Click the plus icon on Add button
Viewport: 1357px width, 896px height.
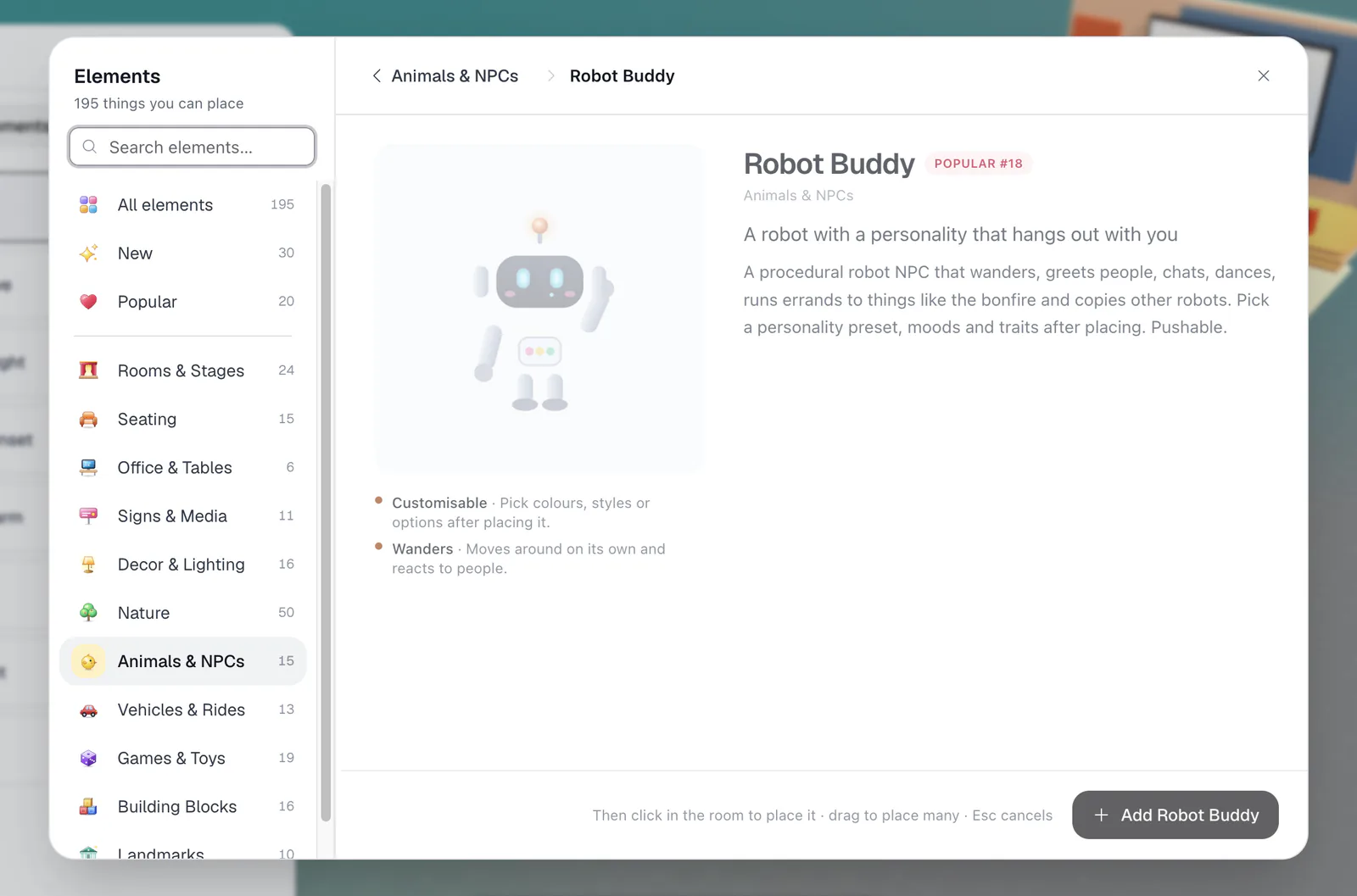1101,815
